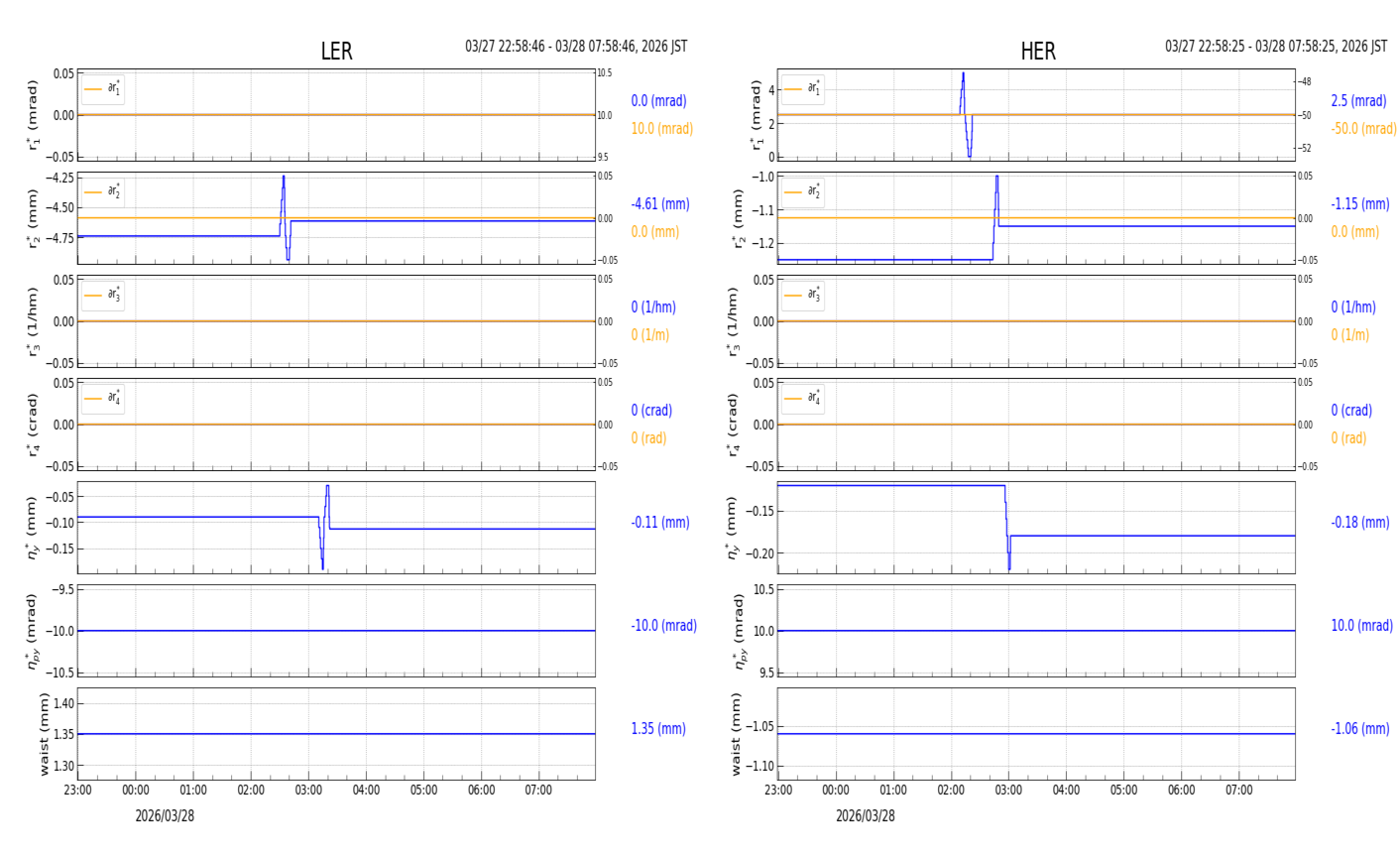This screenshot has height=857, width=1400.
Task: Click the 03:00 tick on LER time axis
Action: (x=308, y=791)
